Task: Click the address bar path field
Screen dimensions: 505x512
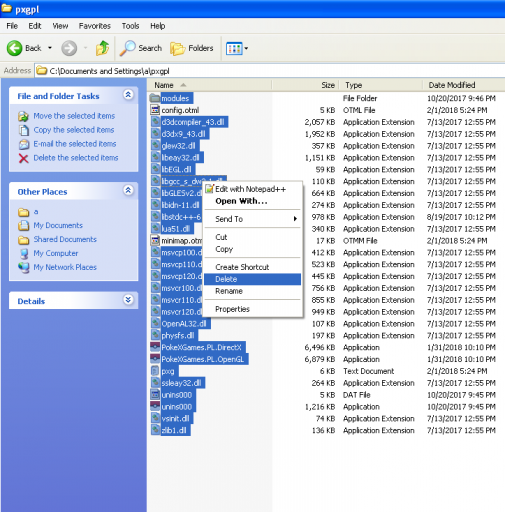Action: pos(270,71)
